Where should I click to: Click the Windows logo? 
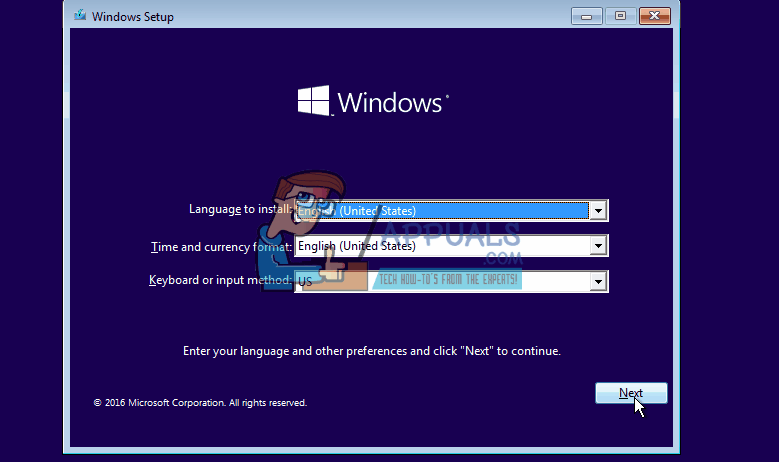373,101
